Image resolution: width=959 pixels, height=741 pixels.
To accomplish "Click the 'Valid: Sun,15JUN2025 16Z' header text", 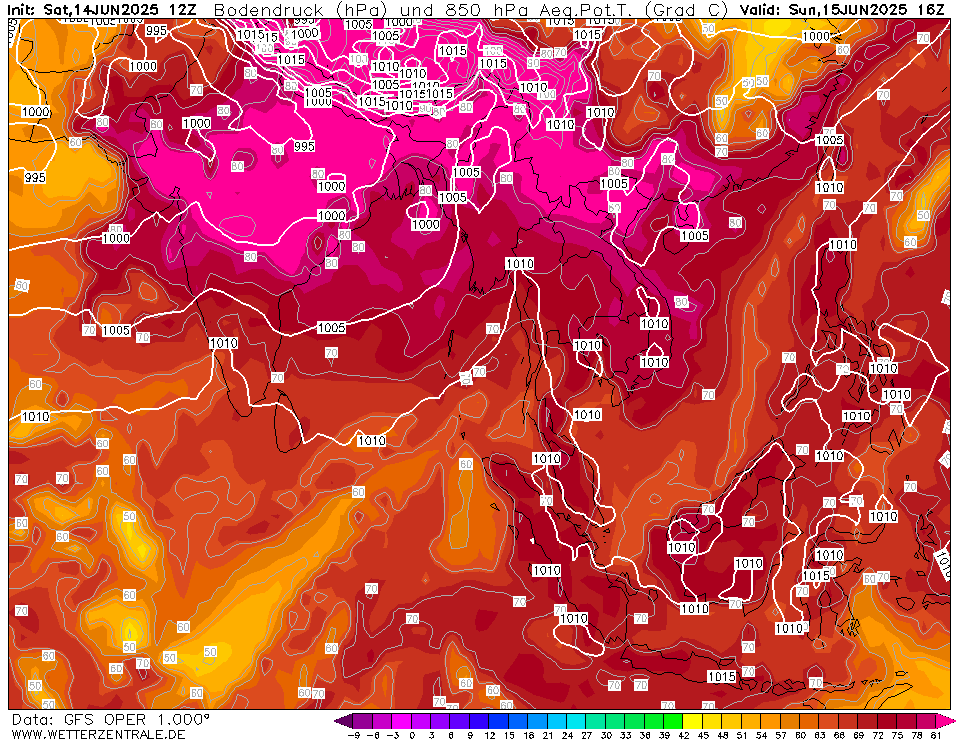I will tap(842, 10).
